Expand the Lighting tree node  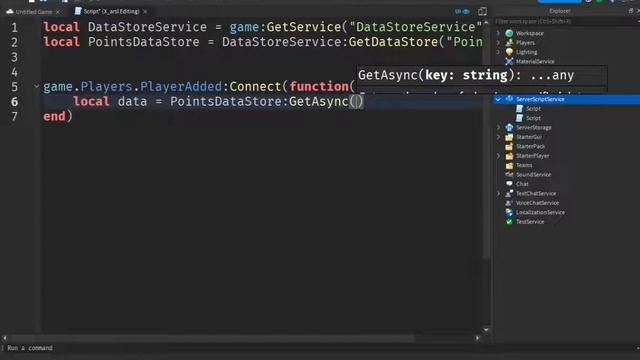pos(498,52)
